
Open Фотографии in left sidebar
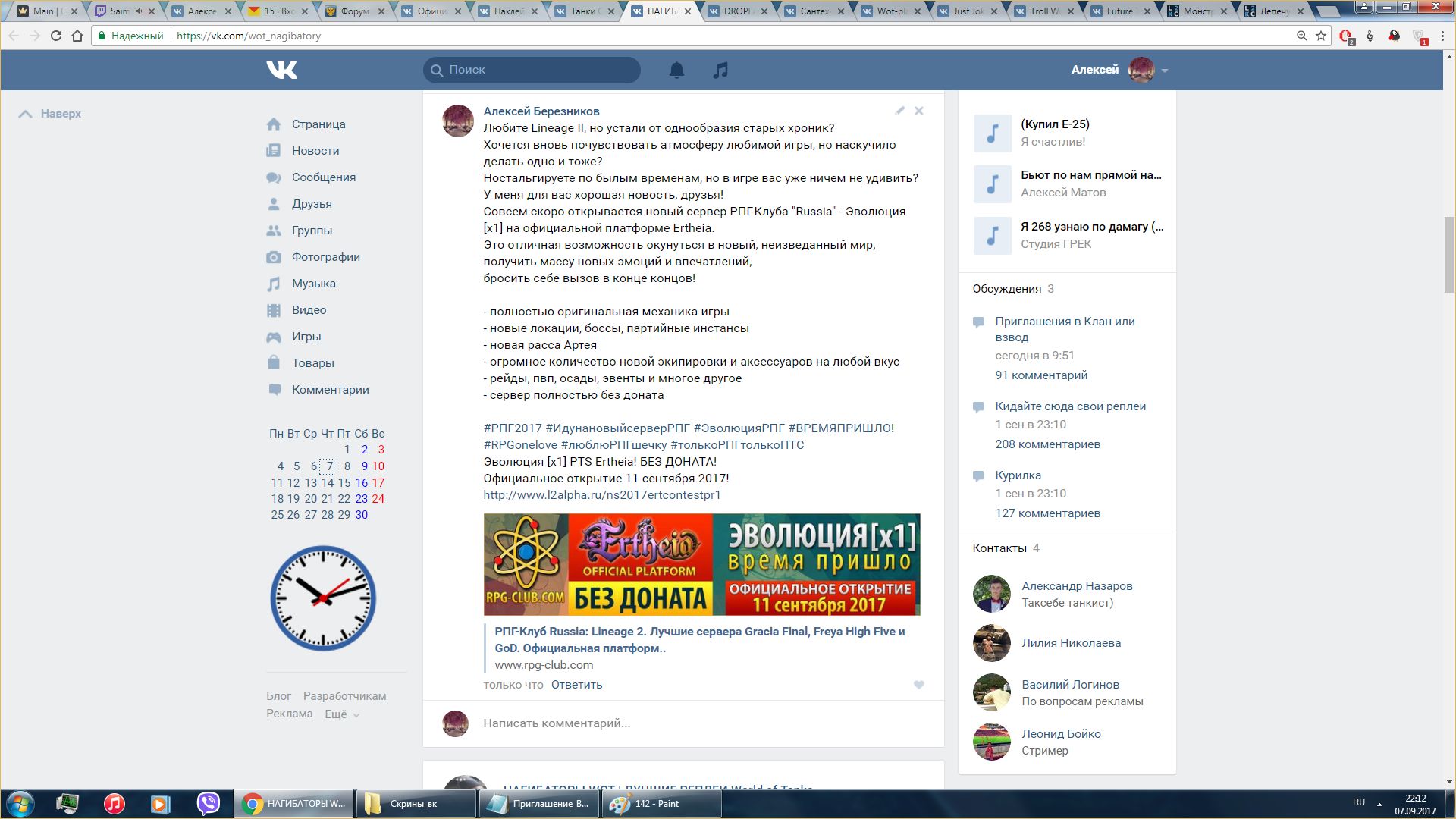[x=326, y=257]
